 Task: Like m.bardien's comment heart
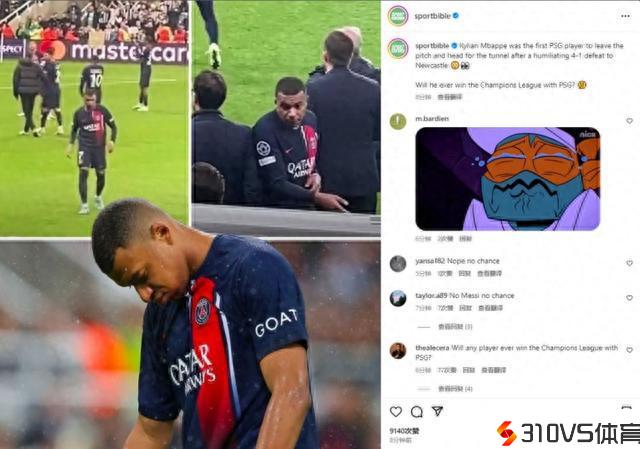click(629, 121)
